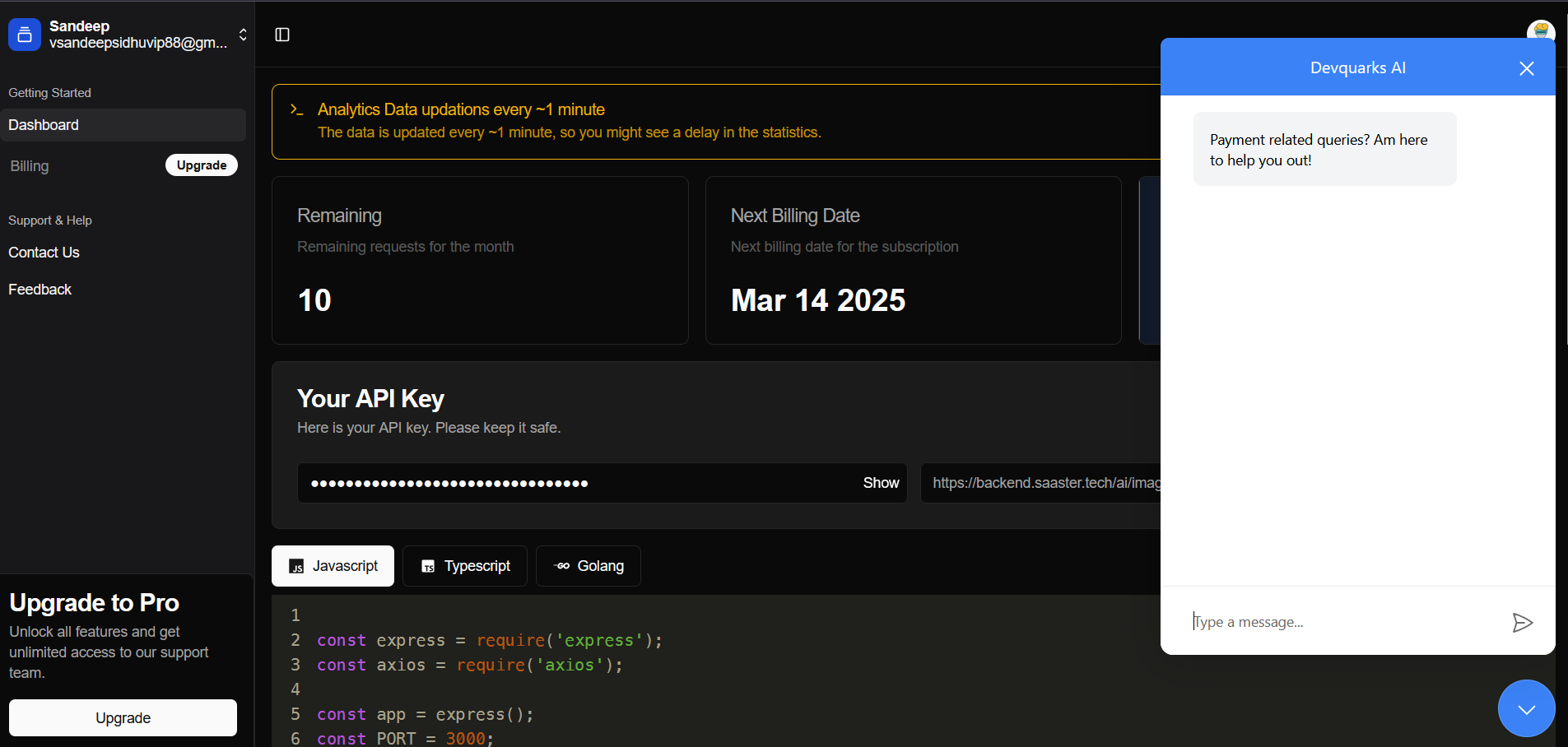Expand the Sandeep account switcher chevron

click(243, 35)
